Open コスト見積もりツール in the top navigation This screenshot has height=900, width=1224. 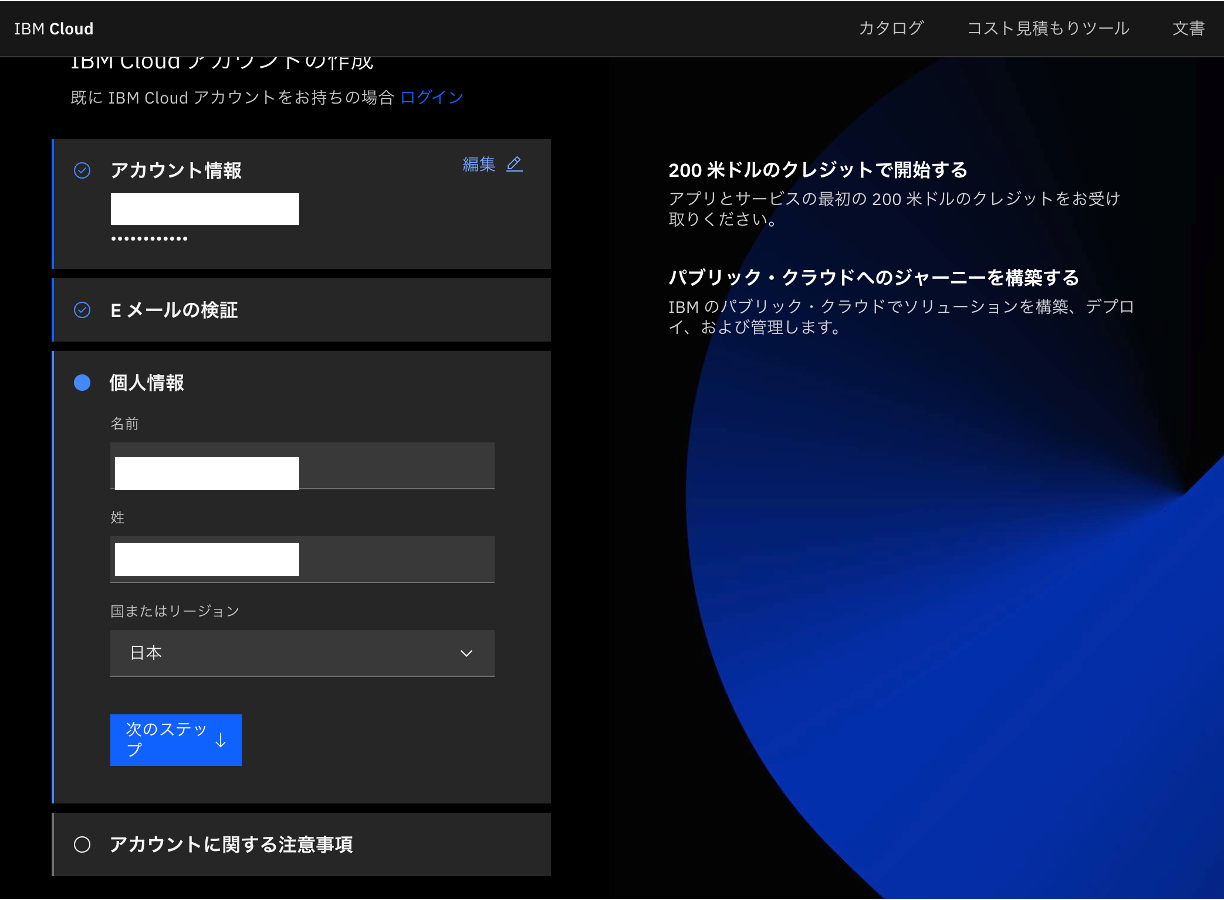tap(1048, 28)
